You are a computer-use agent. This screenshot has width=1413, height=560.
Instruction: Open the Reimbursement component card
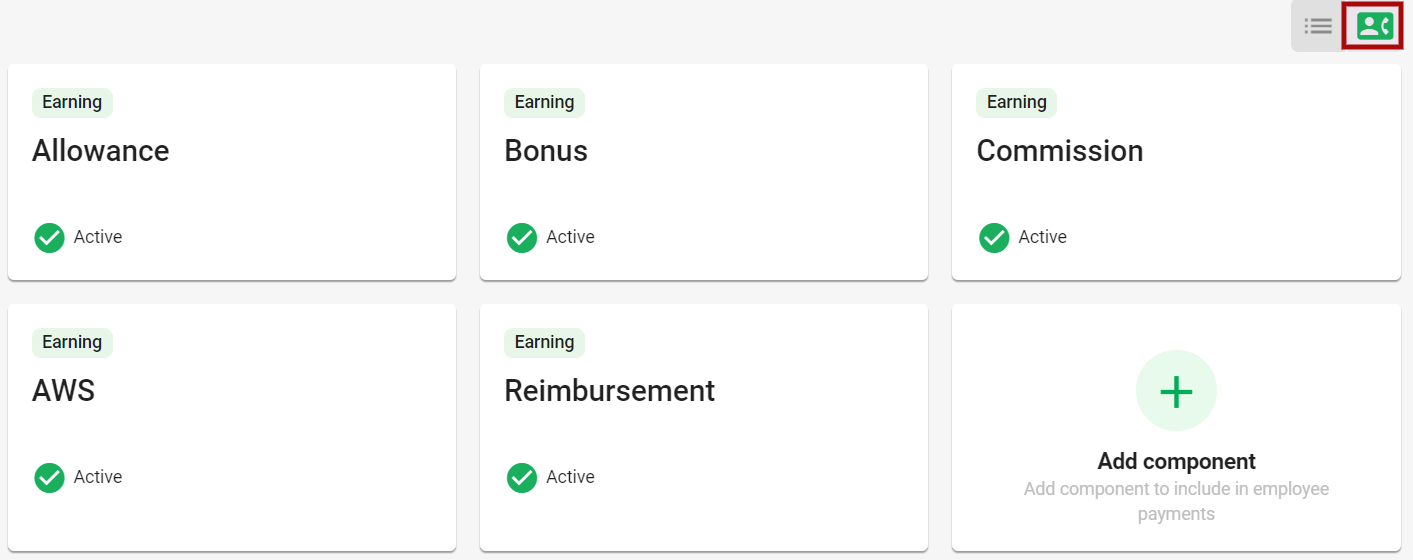[x=704, y=427]
